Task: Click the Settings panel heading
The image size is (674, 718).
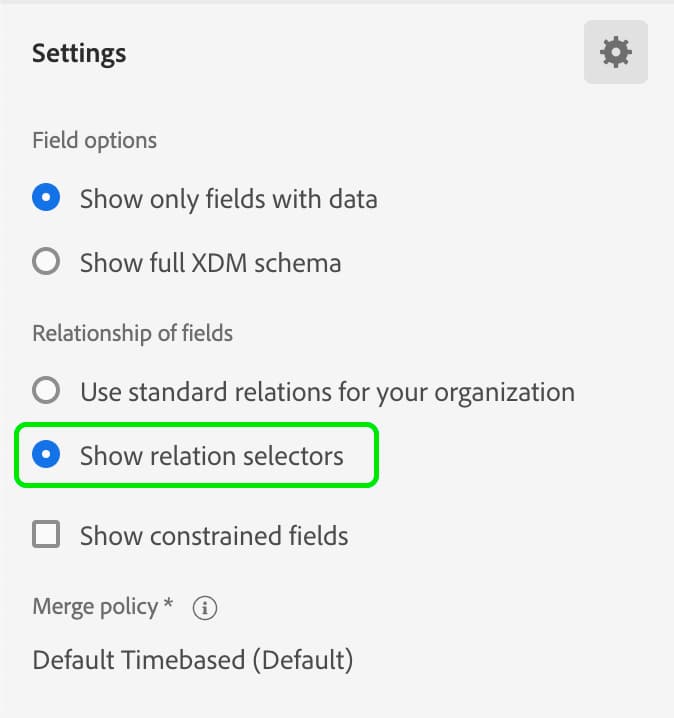Action: point(79,53)
